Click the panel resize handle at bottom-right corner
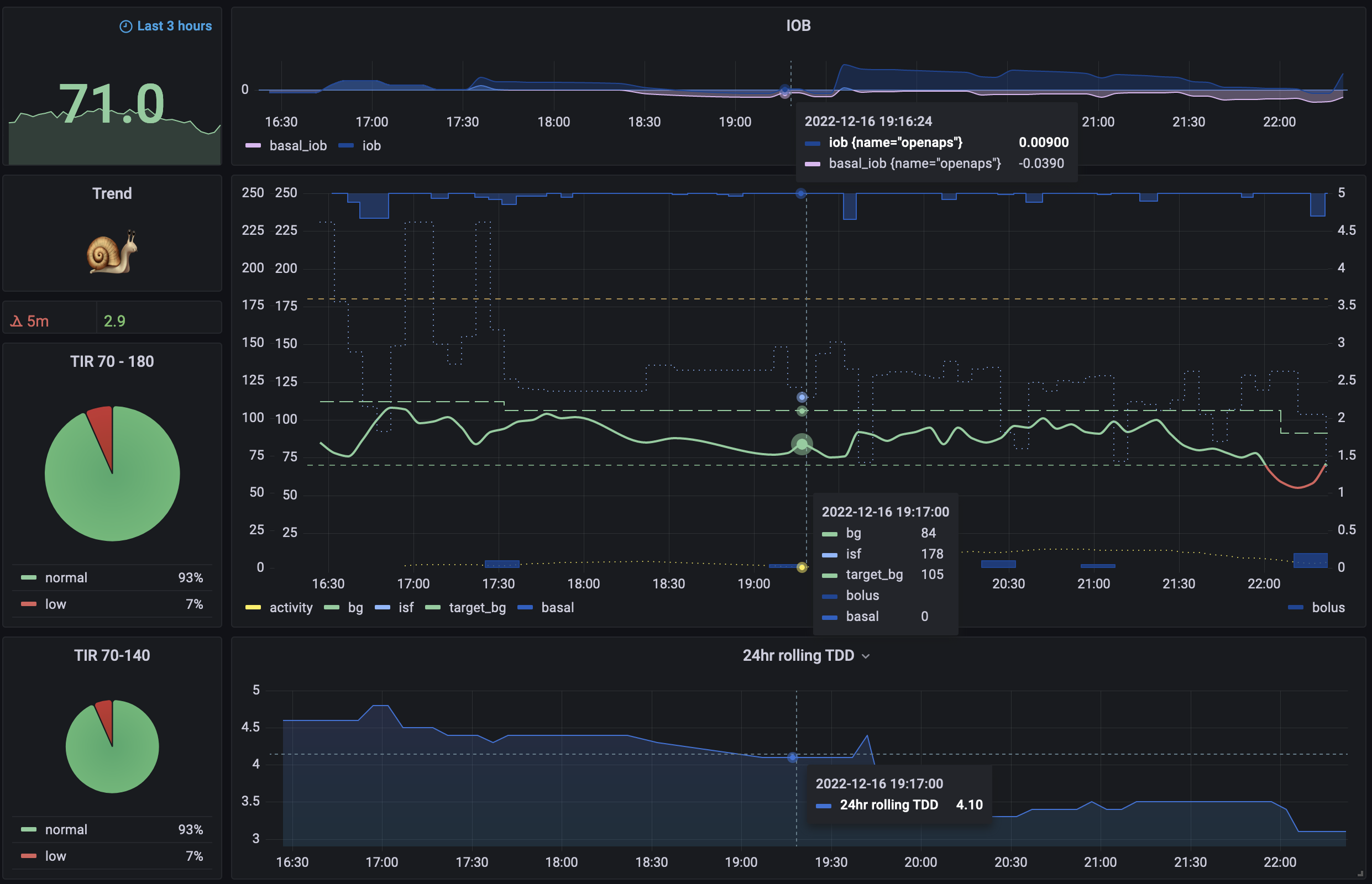The width and height of the screenshot is (1372, 884). (1360, 874)
